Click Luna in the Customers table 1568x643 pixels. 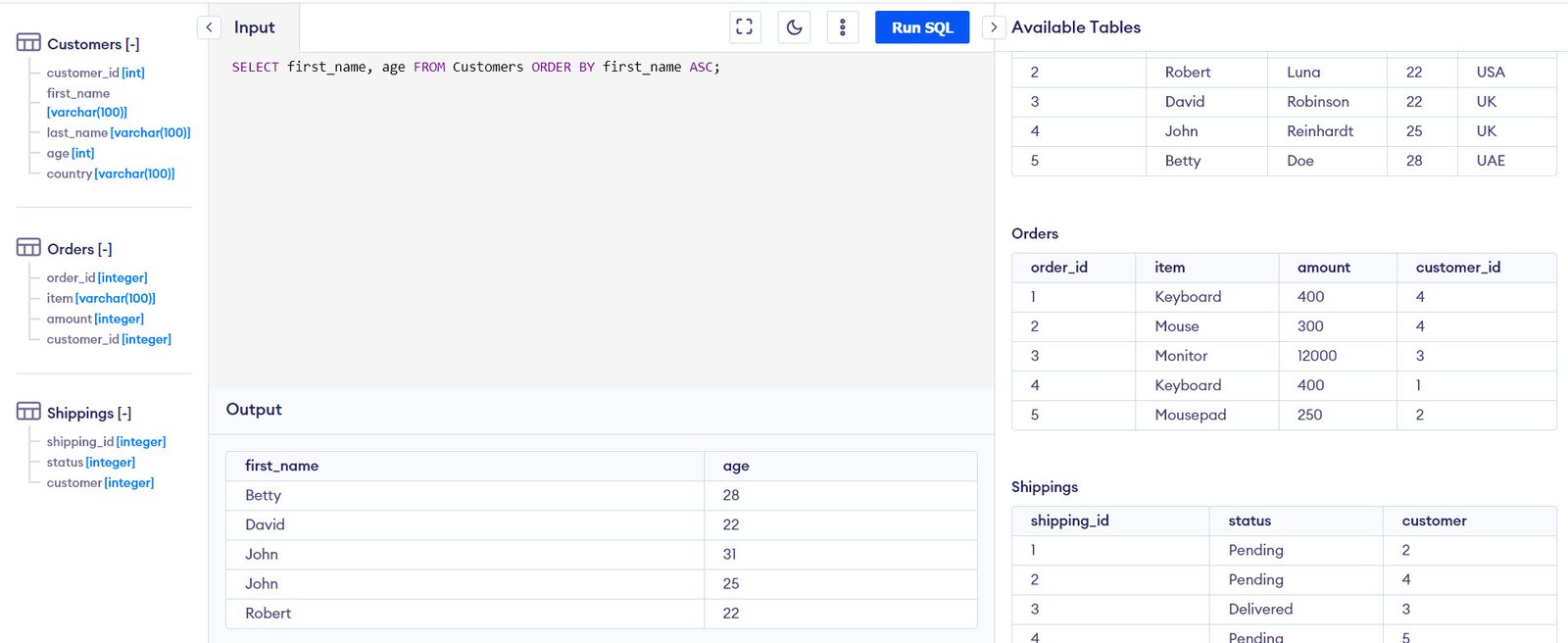click(1303, 72)
